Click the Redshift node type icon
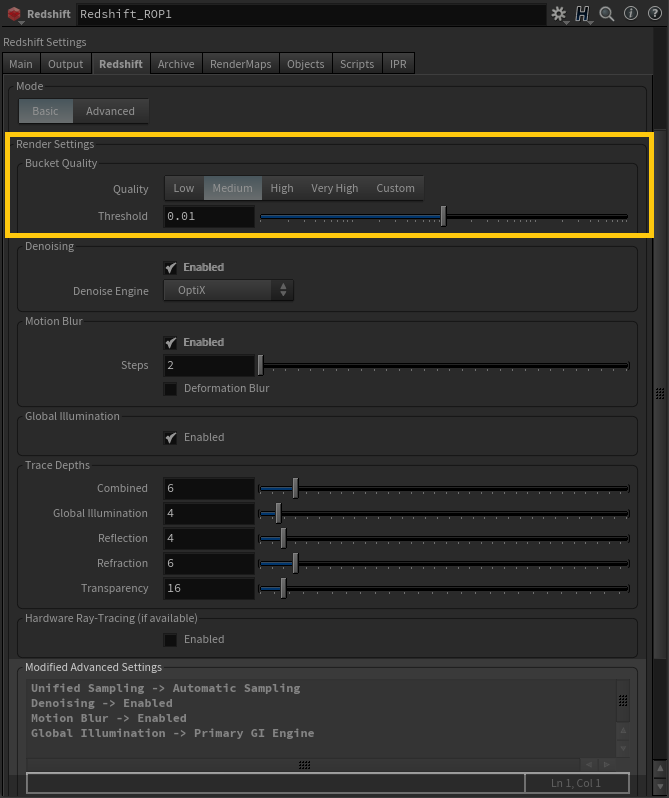 pyautogui.click(x=14, y=15)
